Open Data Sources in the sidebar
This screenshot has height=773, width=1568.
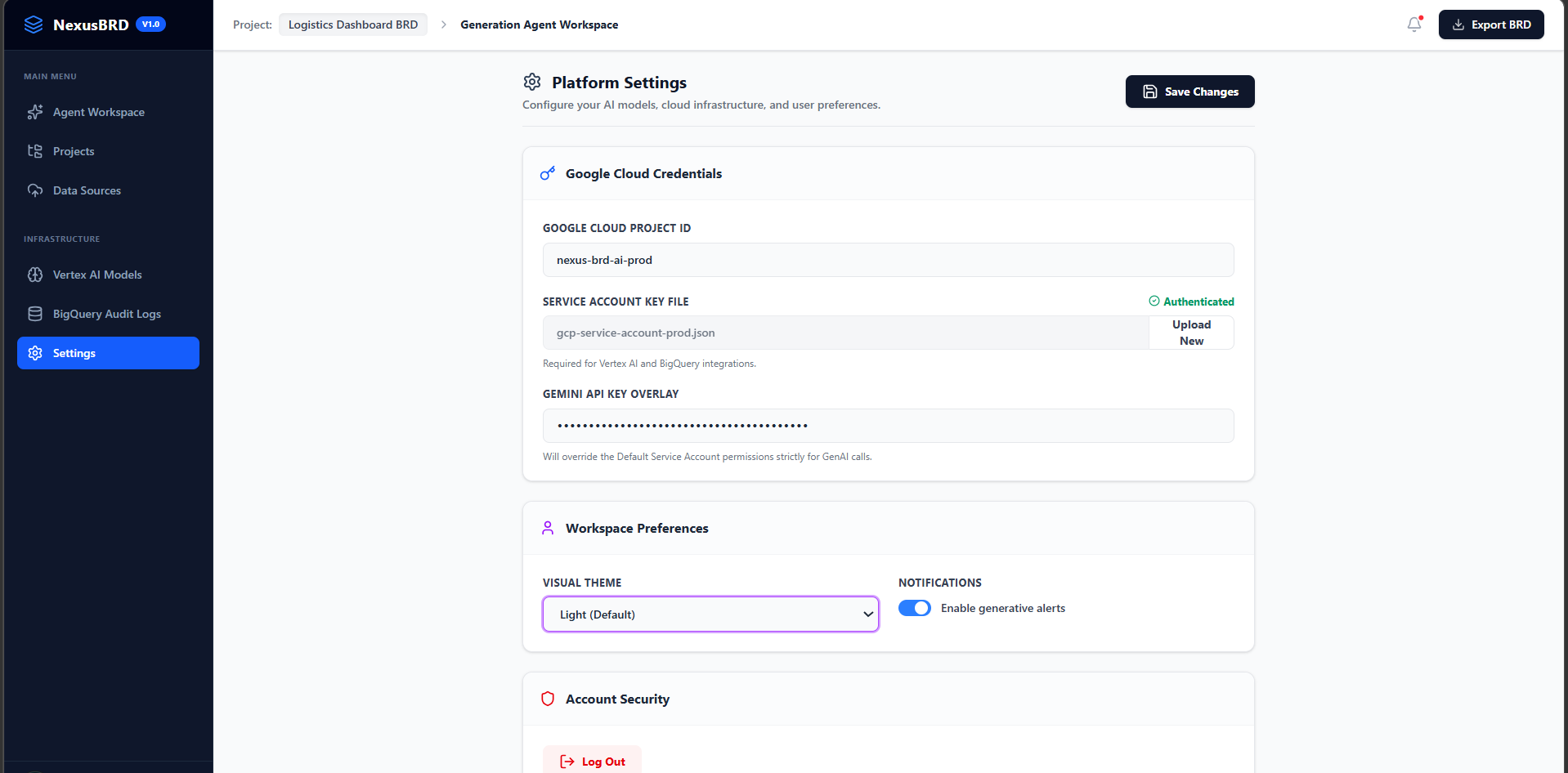[x=108, y=190]
